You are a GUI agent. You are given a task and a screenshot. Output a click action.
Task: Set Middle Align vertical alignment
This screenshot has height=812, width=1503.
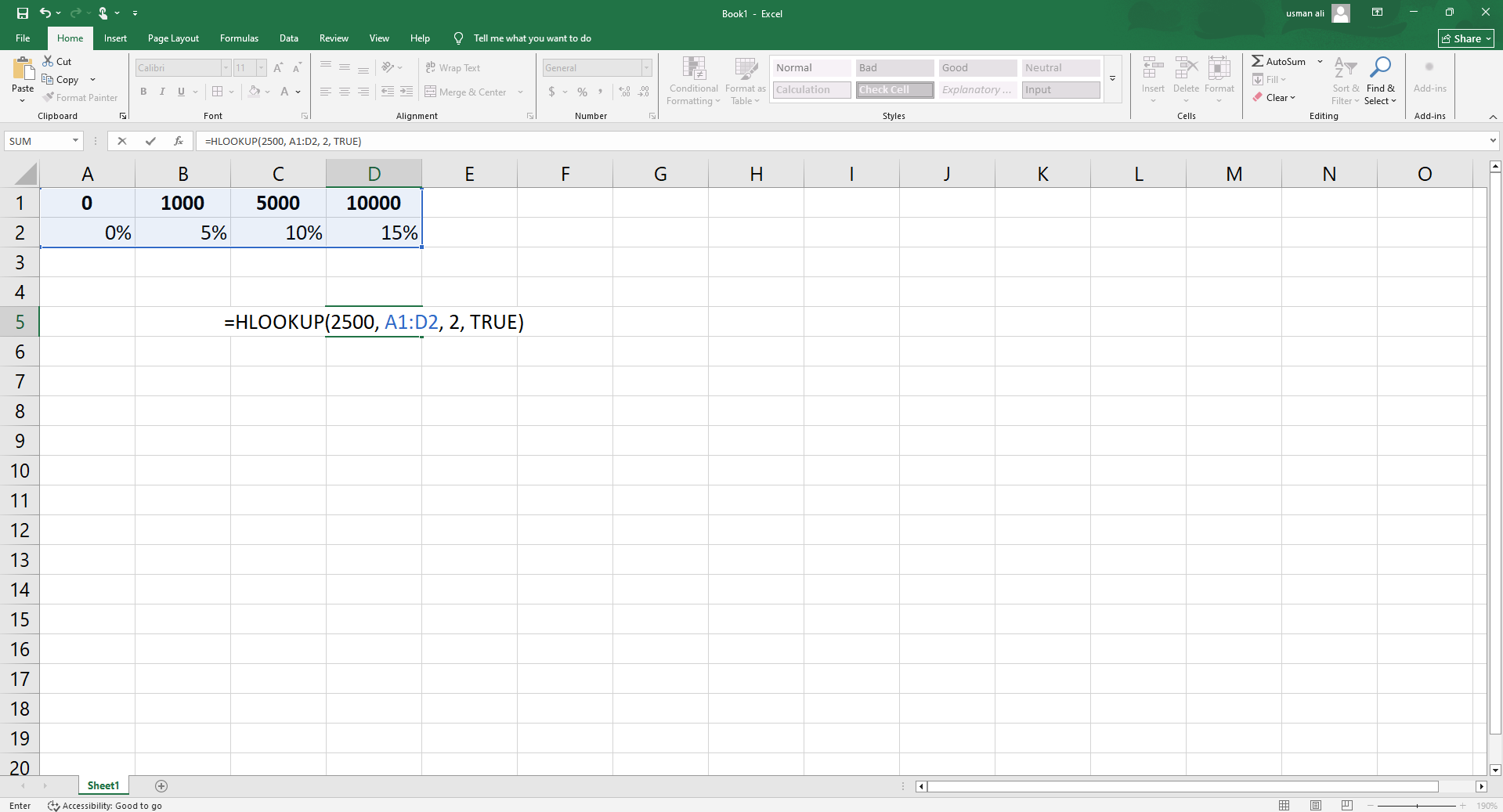click(x=345, y=67)
